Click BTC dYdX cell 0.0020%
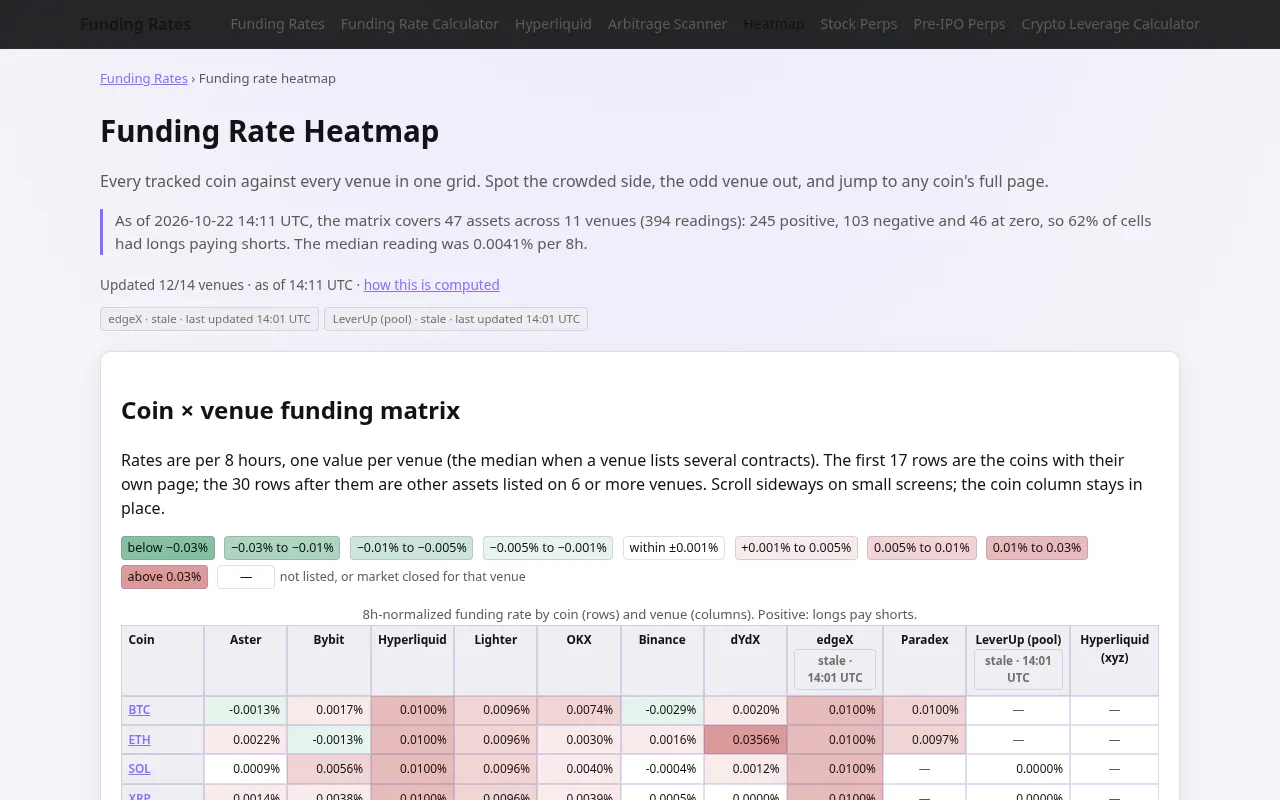Image resolution: width=1280 pixels, height=800 pixels. click(745, 710)
